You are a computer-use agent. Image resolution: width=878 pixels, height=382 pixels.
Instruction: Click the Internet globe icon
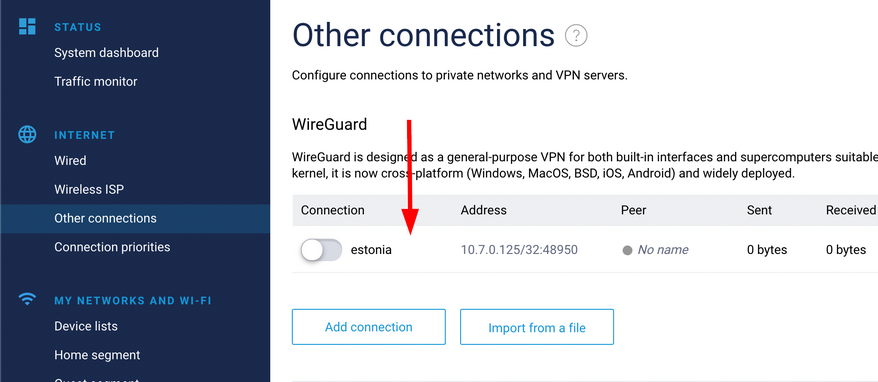pyautogui.click(x=27, y=134)
